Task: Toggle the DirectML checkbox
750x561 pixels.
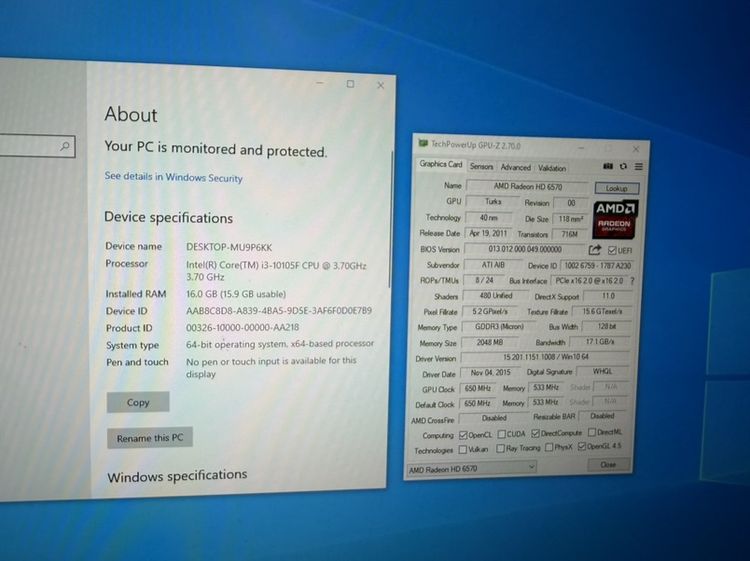Action: [592, 432]
